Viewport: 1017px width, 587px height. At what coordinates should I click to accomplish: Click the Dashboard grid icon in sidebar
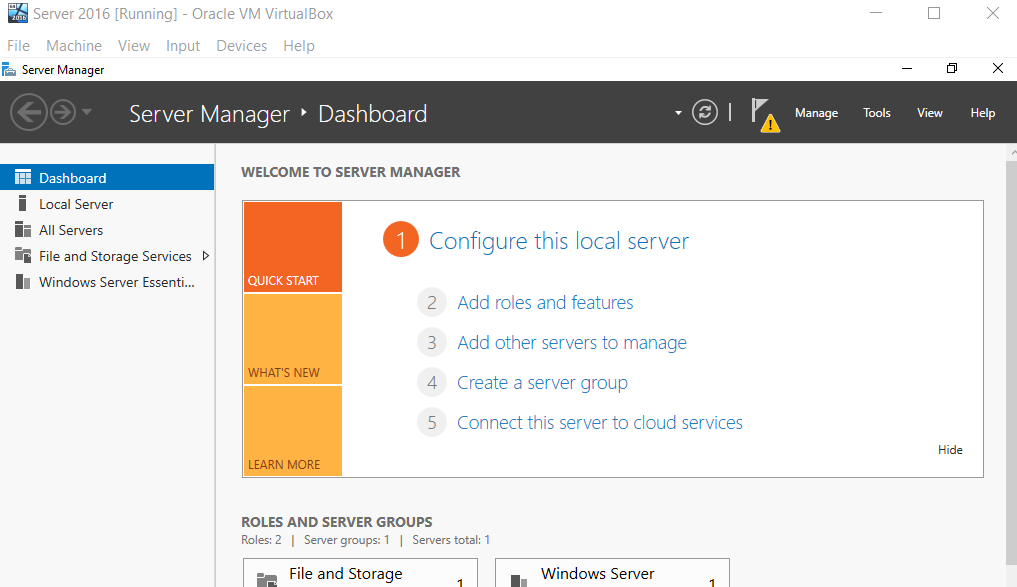23,177
